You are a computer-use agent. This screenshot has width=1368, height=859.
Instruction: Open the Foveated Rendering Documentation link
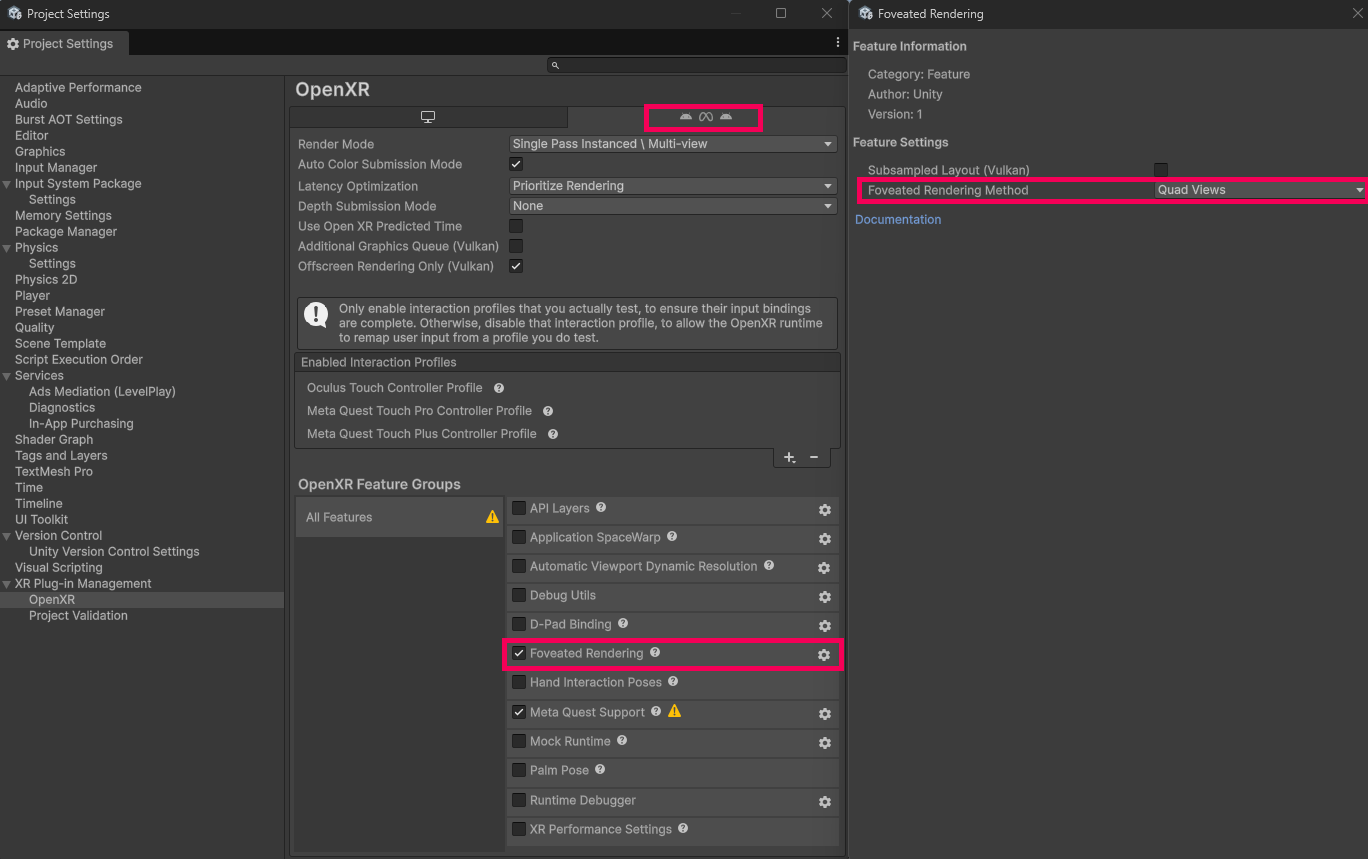click(897, 219)
